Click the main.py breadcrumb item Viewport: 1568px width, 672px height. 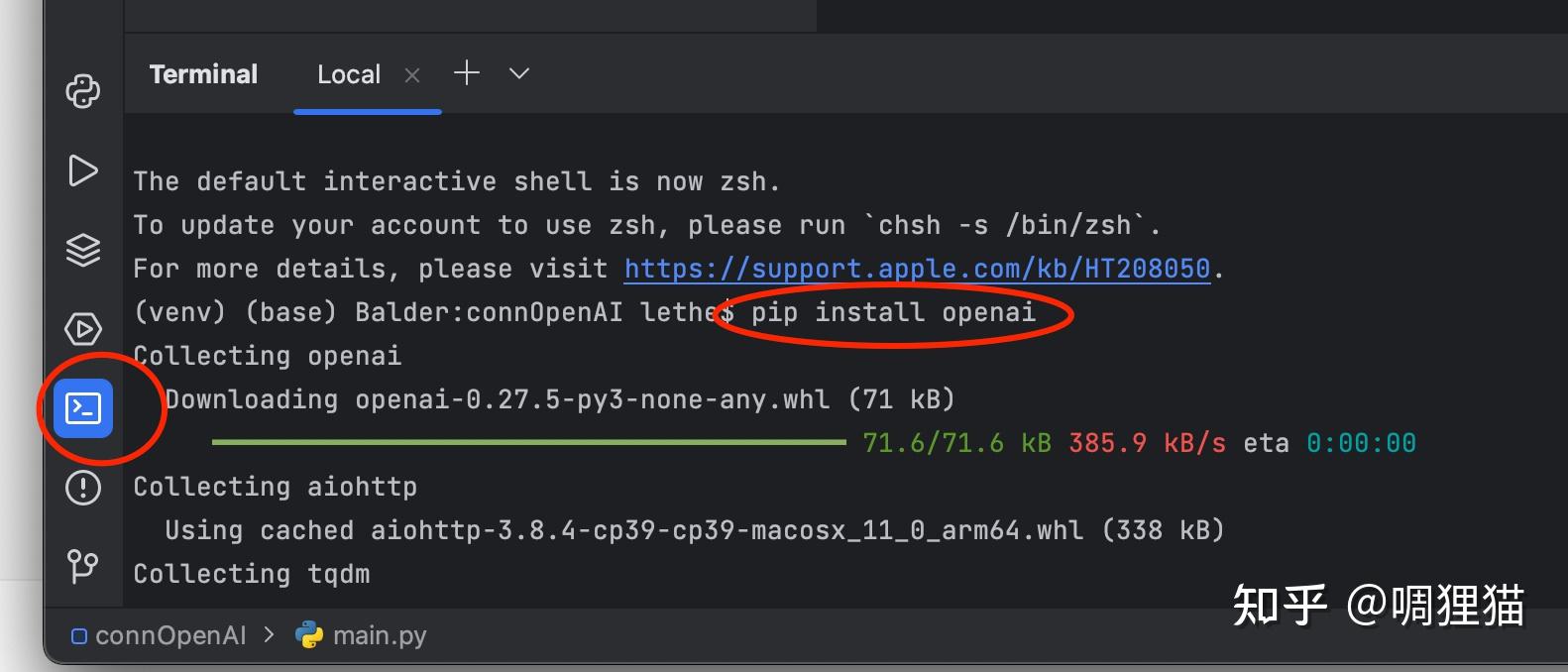click(380, 635)
